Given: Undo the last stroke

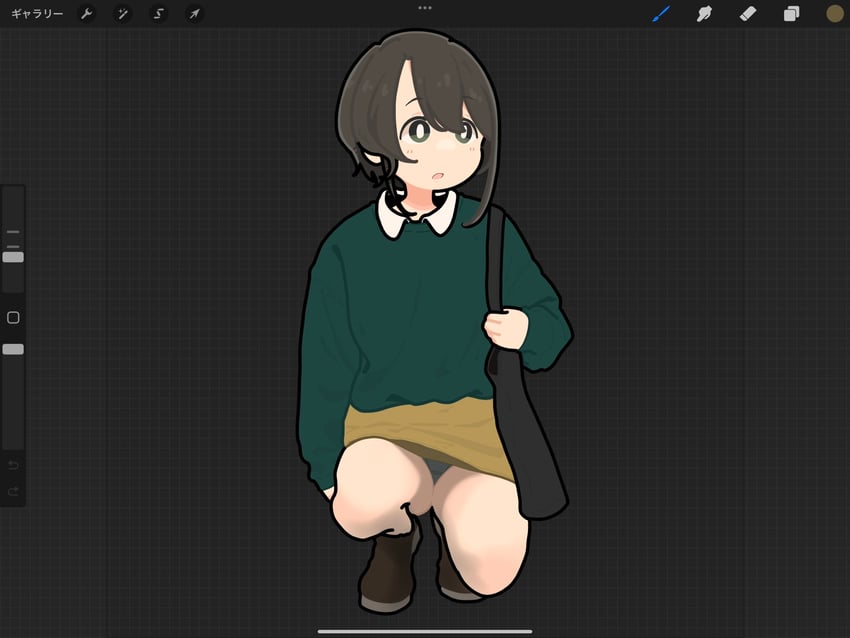Looking at the screenshot, I should point(13,465).
